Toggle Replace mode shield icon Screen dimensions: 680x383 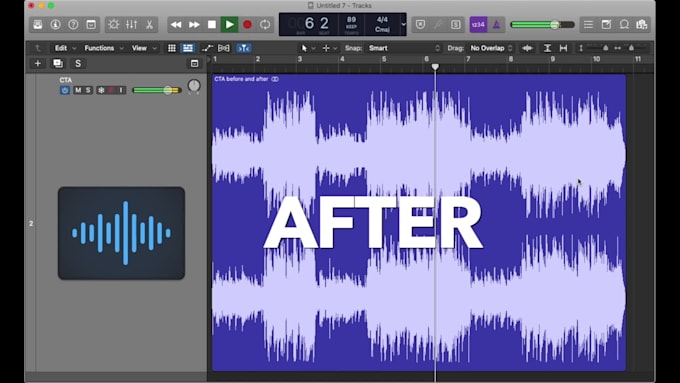420,25
